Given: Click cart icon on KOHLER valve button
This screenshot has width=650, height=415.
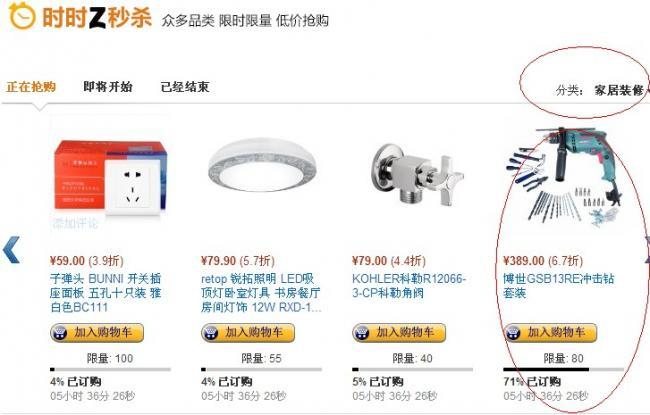Looking at the screenshot, I should [361, 333].
